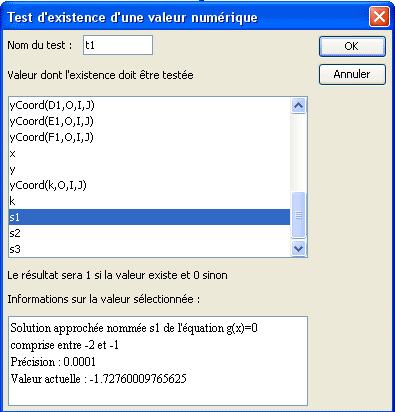Viewport: 395px width, 412px height.
Task: Select yCoord(E1,O,I,J) in the list
Action: (x=149, y=121)
